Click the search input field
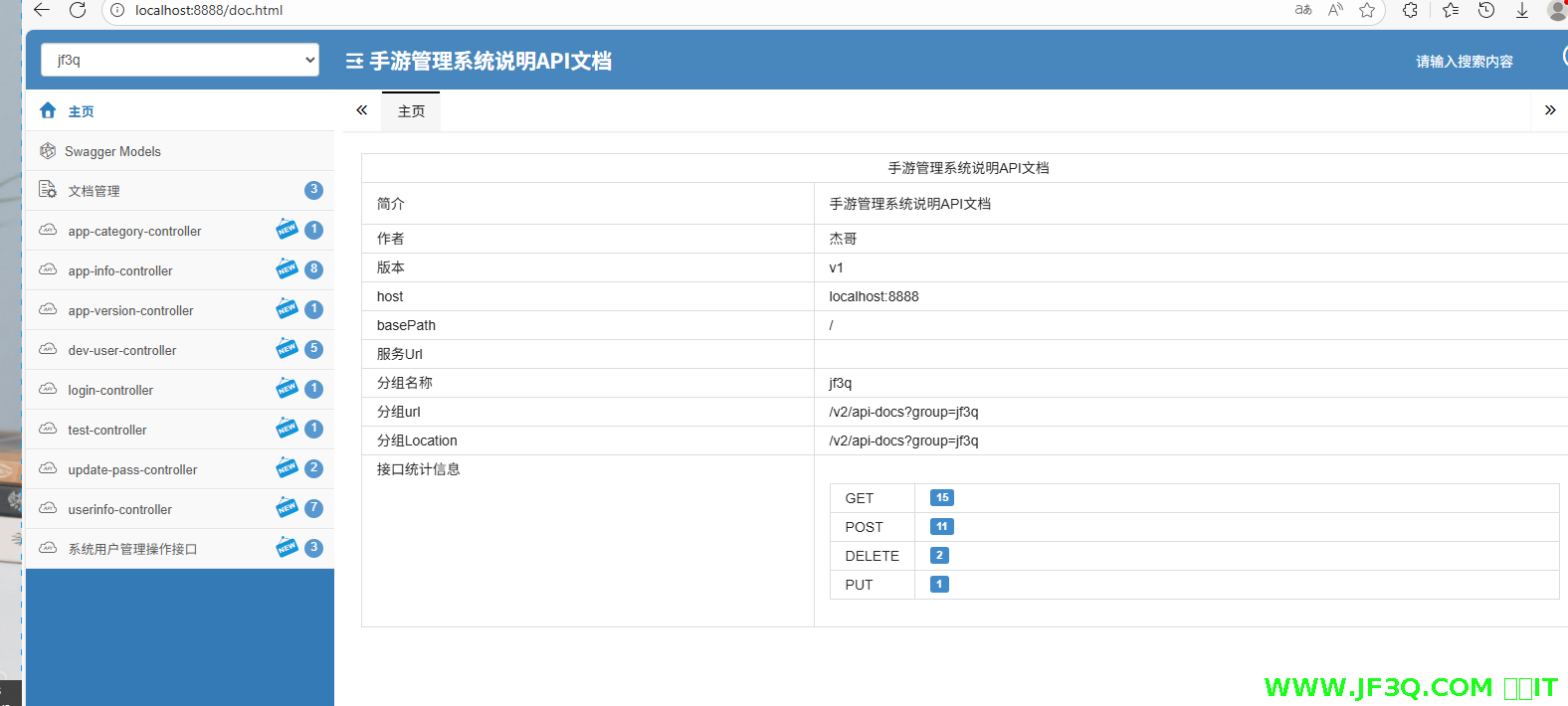1568x706 pixels. tap(1464, 62)
